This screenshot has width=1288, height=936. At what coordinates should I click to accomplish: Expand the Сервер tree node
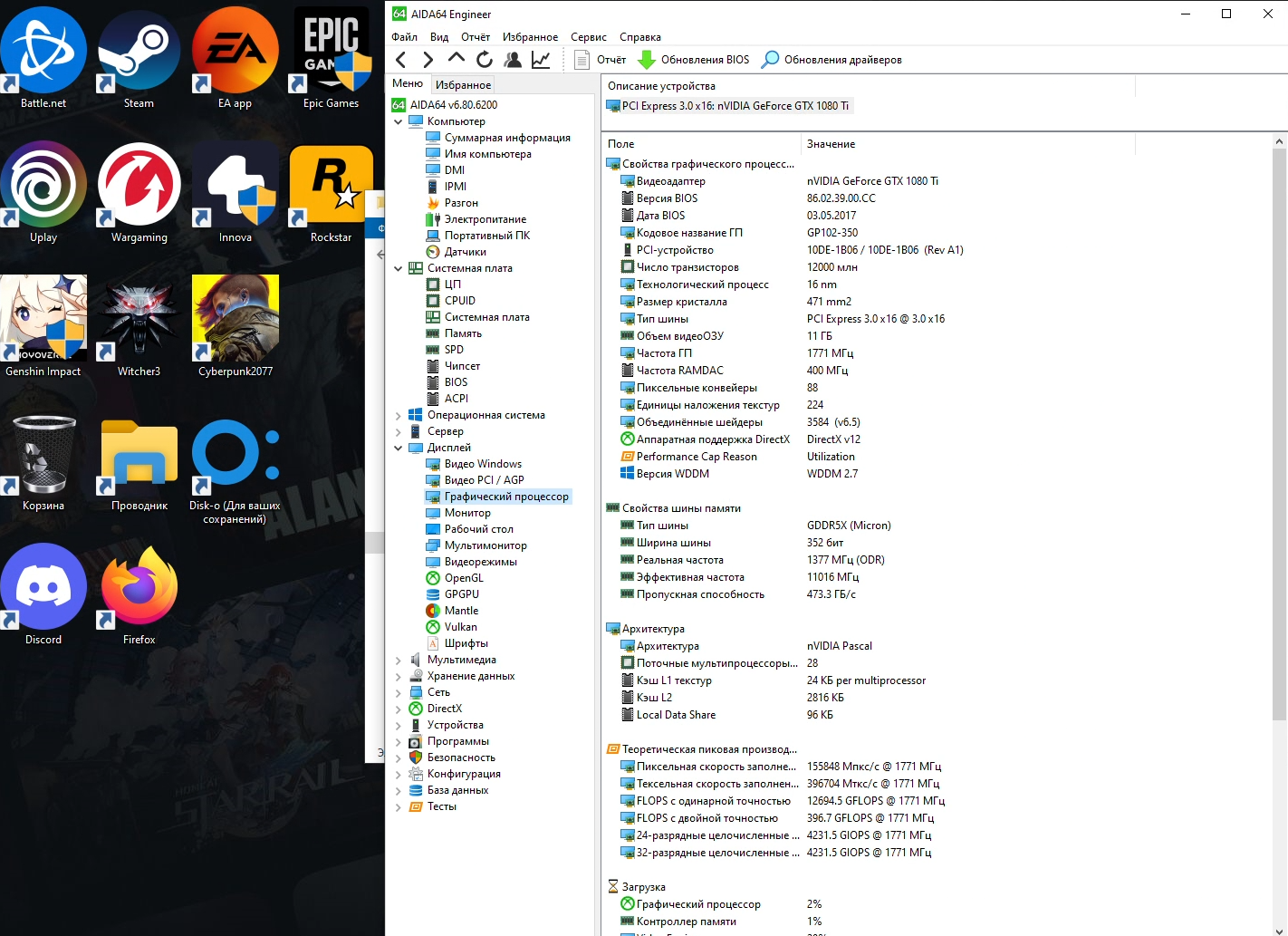pyautogui.click(x=398, y=431)
